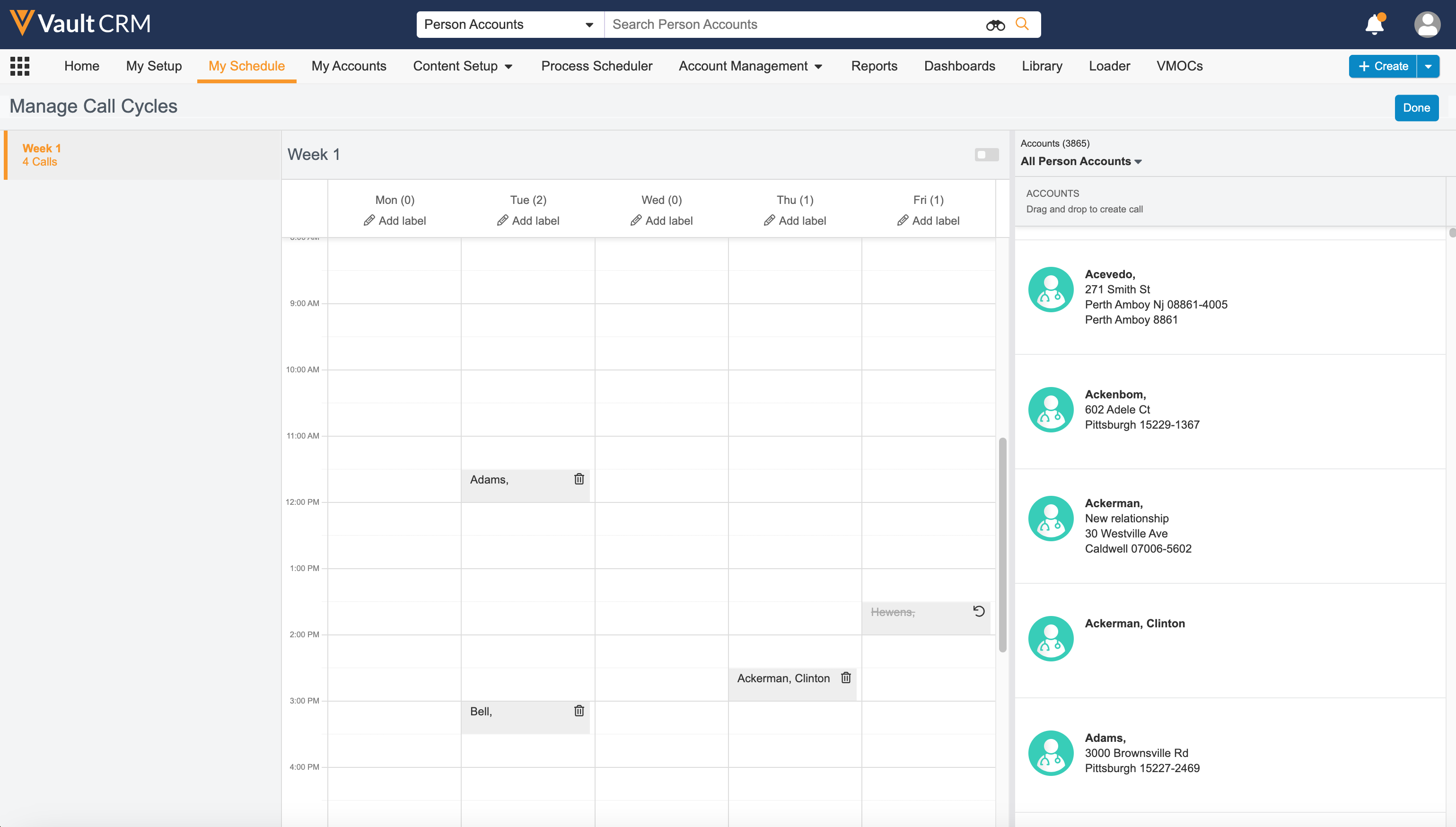The image size is (1456, 827).
Task: Open the user profile avatar menu
Action: (x=1427, y=25)
